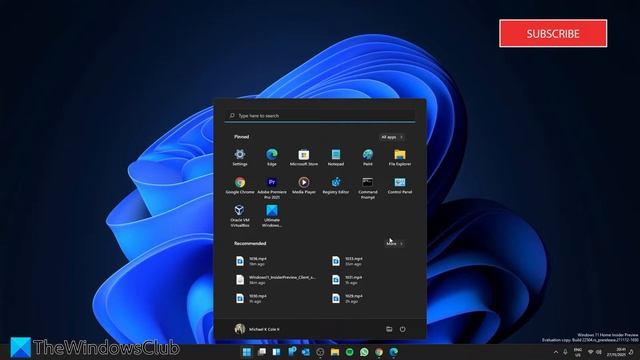Click the All apps button
This screenshot has height=360, width=640.
pos(392,137)
